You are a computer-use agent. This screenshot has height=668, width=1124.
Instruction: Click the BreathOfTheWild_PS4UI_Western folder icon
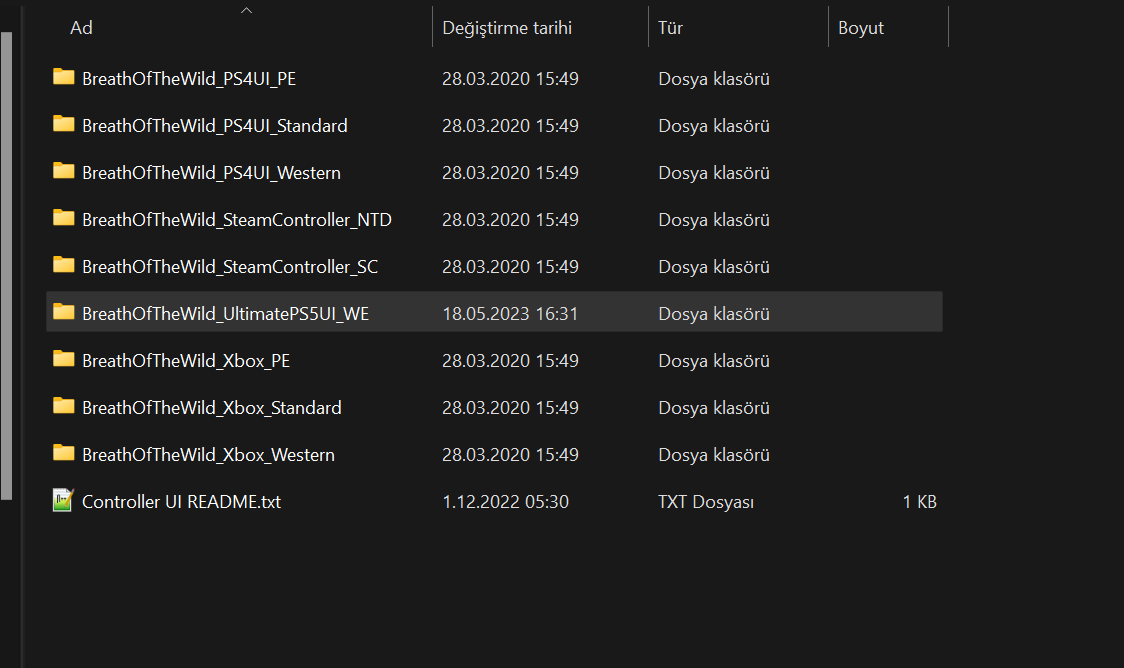click(x=64, y=171)
